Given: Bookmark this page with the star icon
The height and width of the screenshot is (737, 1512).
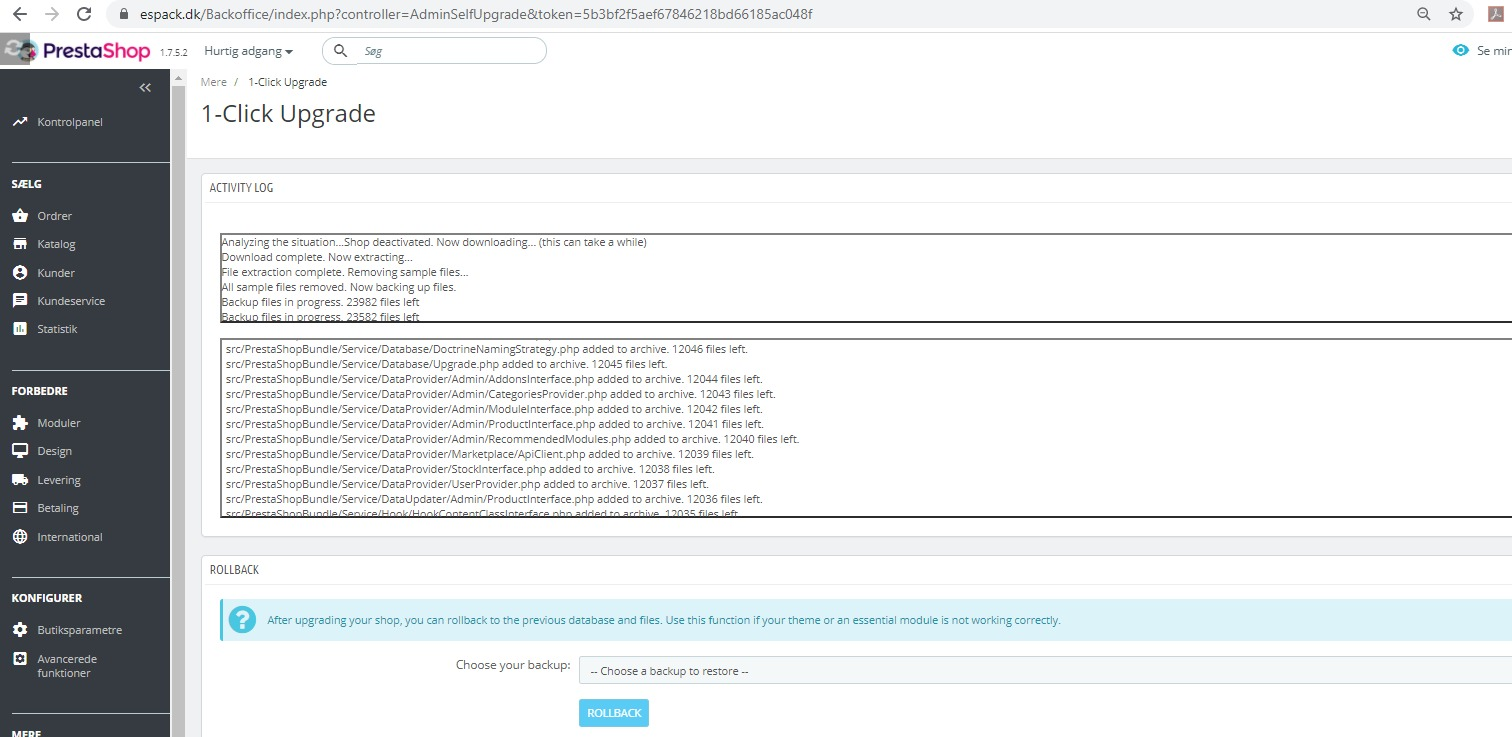Looking at the screenshot, I should 1456,14.
